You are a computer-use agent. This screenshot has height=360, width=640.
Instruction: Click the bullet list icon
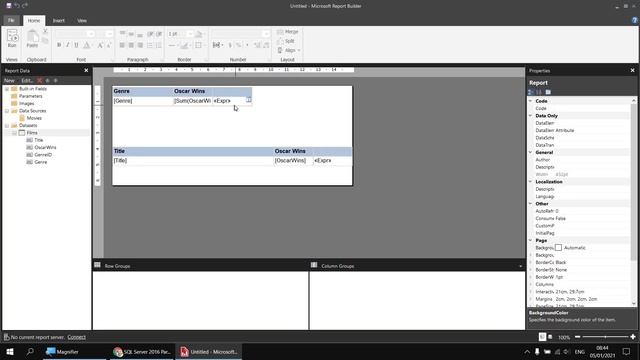click(150, 45)
